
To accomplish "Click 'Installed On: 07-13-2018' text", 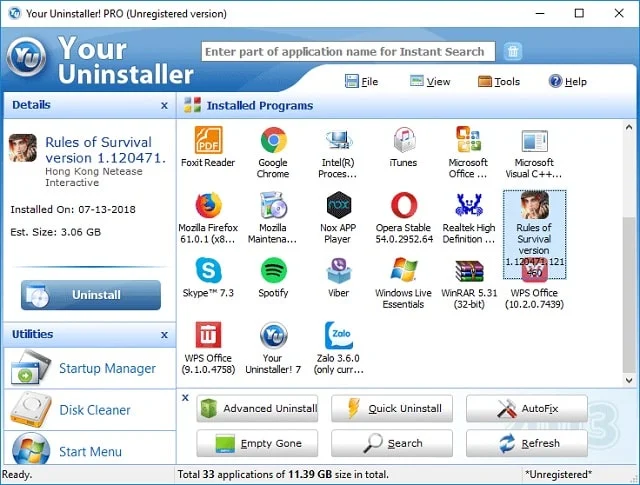I will point(73,209).
